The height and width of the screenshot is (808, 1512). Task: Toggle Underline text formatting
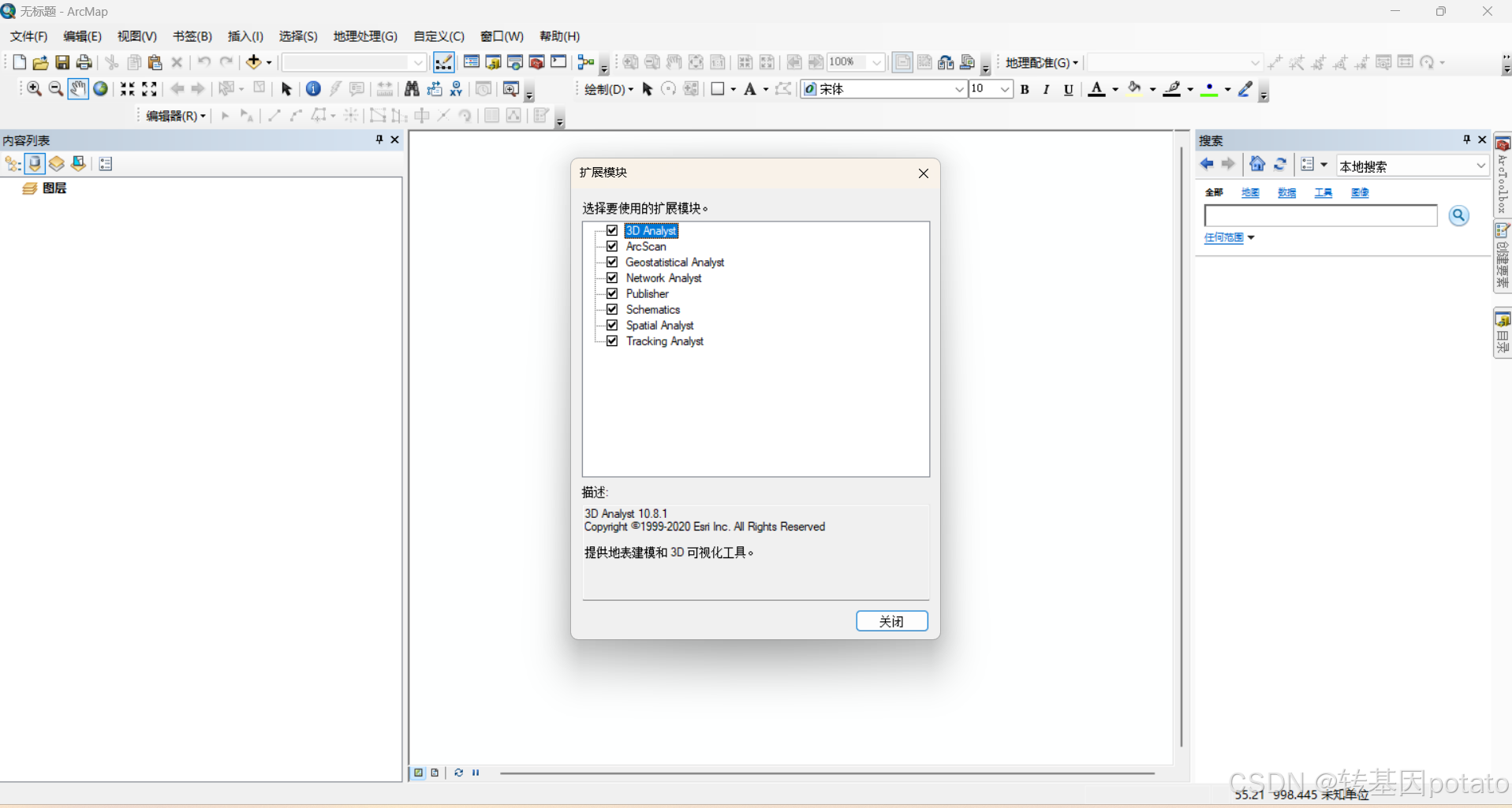[x=1068, y=89]
